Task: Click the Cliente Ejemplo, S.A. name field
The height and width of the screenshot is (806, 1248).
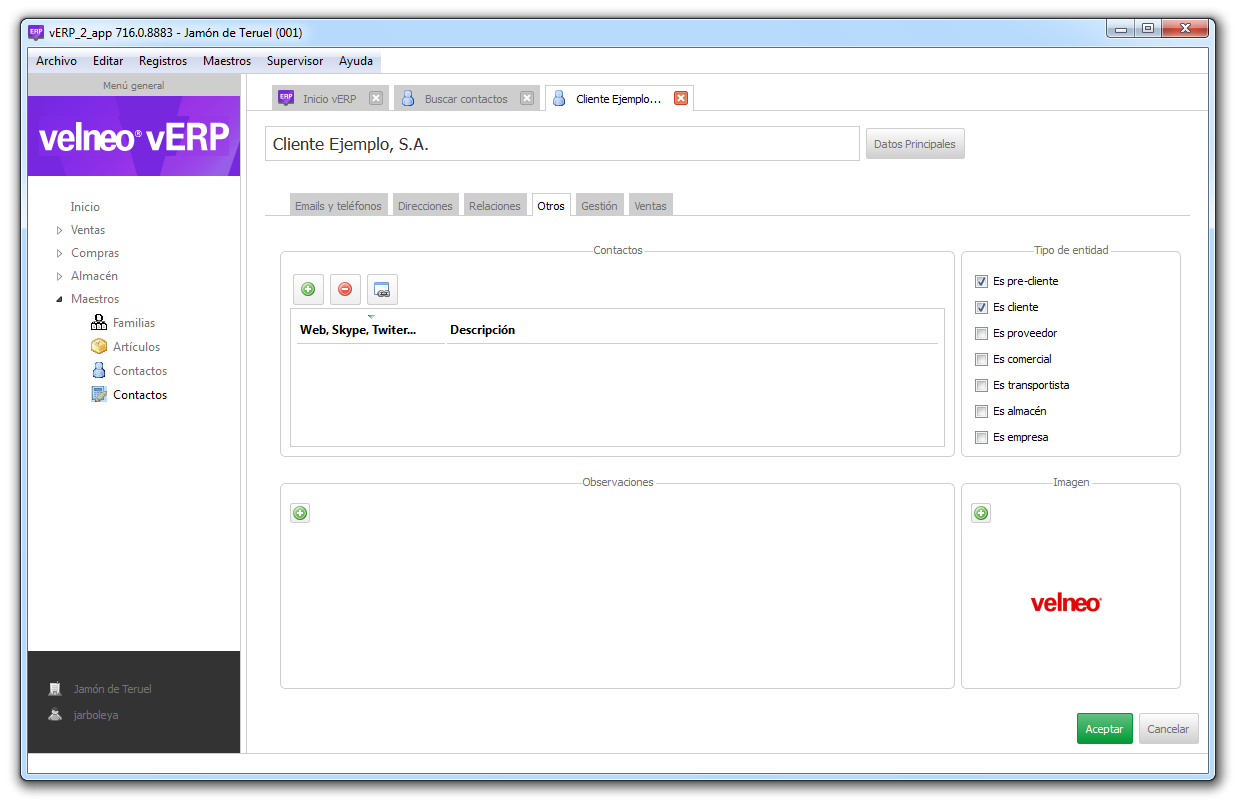Action: coord(562,144)
